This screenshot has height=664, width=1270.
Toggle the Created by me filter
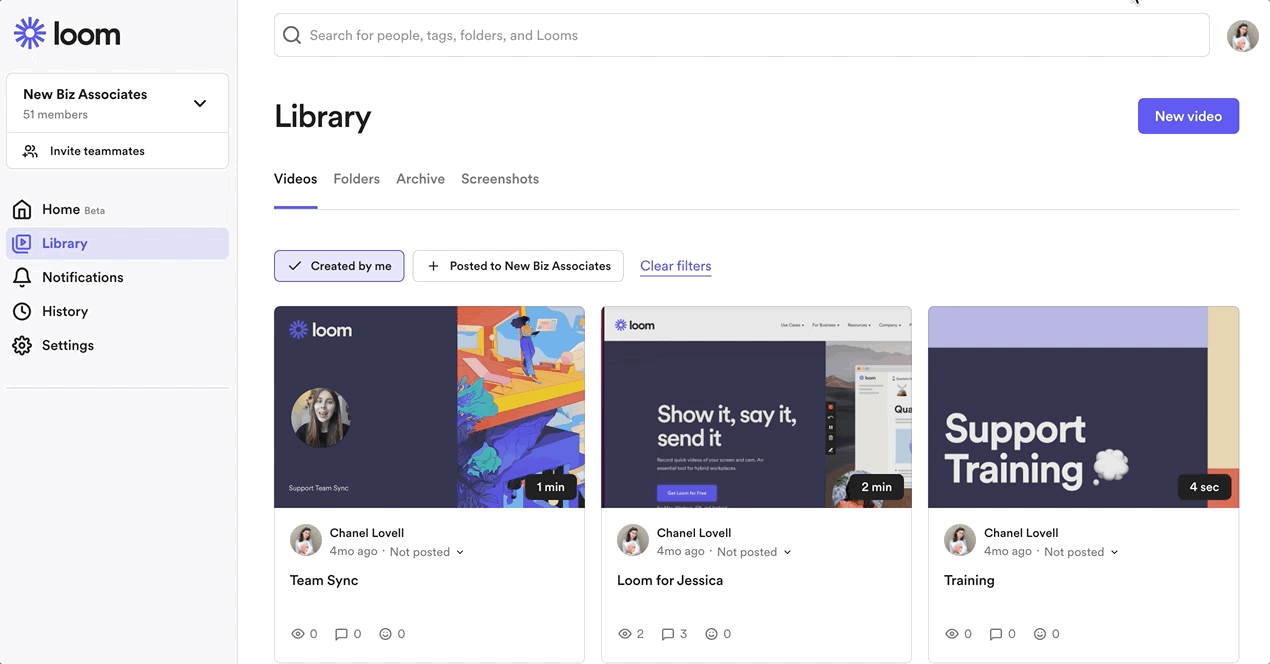pos(339,266)
